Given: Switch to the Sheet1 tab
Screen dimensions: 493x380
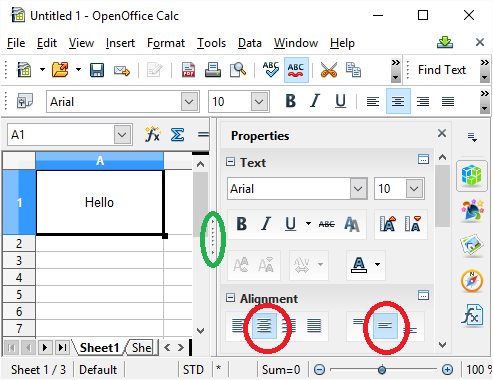Looking at the screenshot, I should [99, 348].
